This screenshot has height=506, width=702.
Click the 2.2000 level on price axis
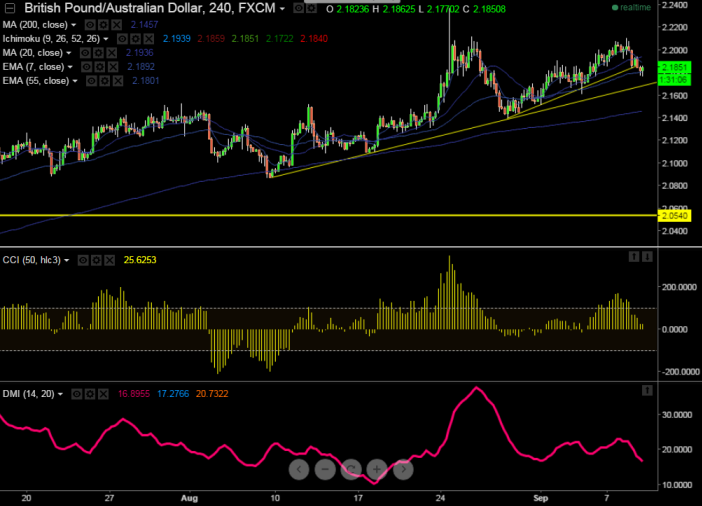point(675,50)
